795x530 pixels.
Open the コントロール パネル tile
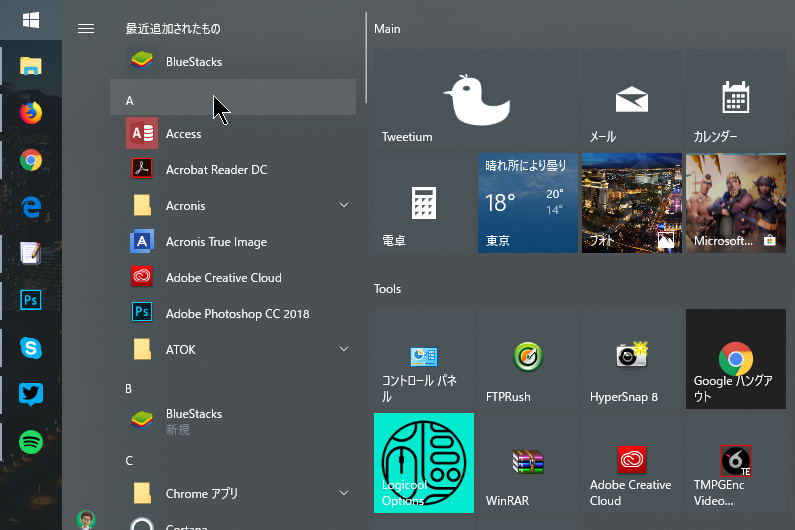(x=424, y=359)
